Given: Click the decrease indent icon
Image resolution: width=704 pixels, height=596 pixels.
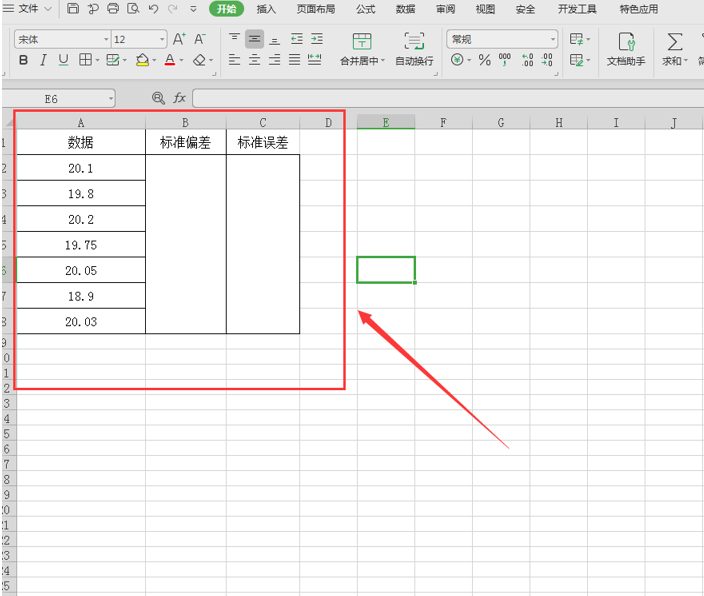Looking at the screenshot, I should pos(297,39).
